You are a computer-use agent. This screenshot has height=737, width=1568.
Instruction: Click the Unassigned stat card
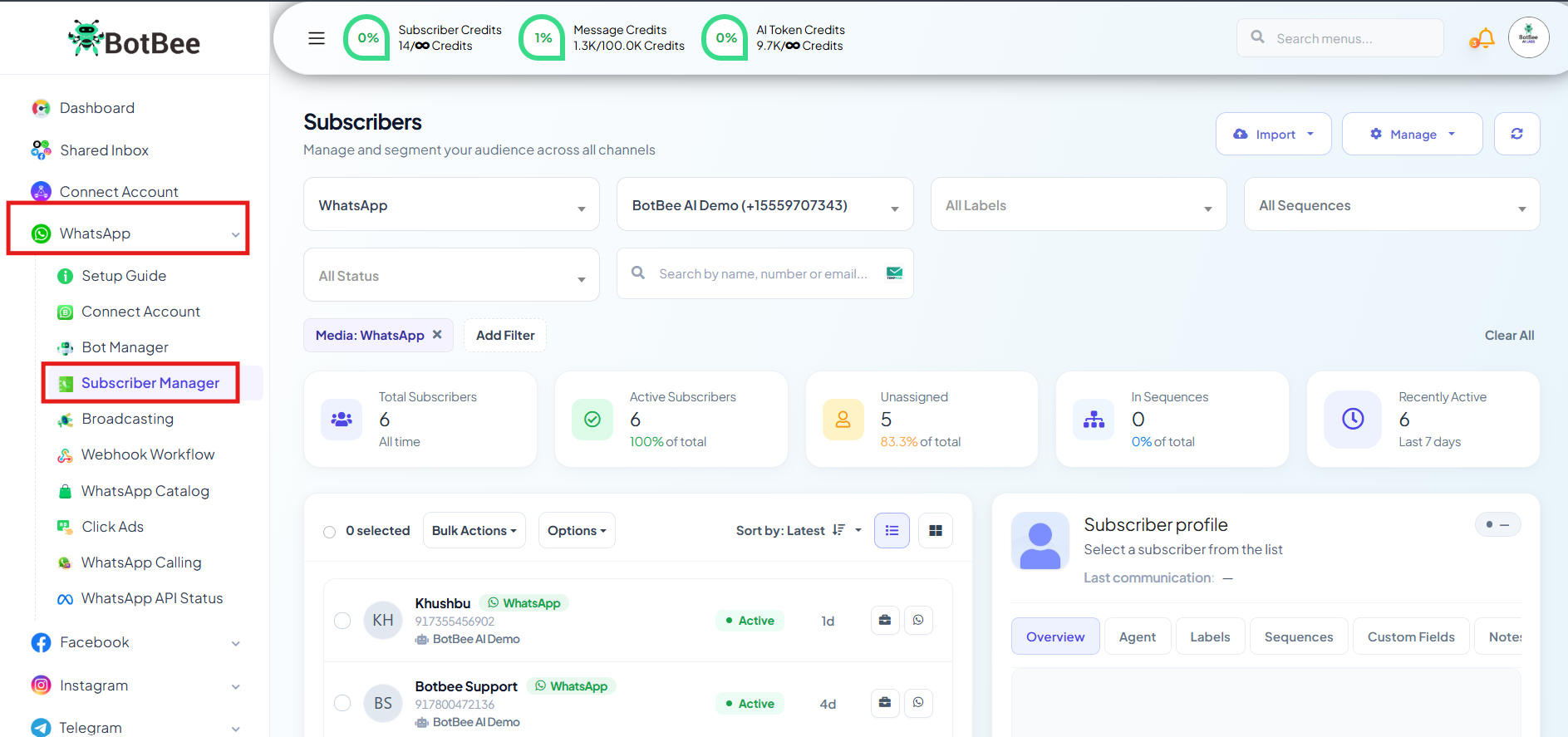[922, 419]
